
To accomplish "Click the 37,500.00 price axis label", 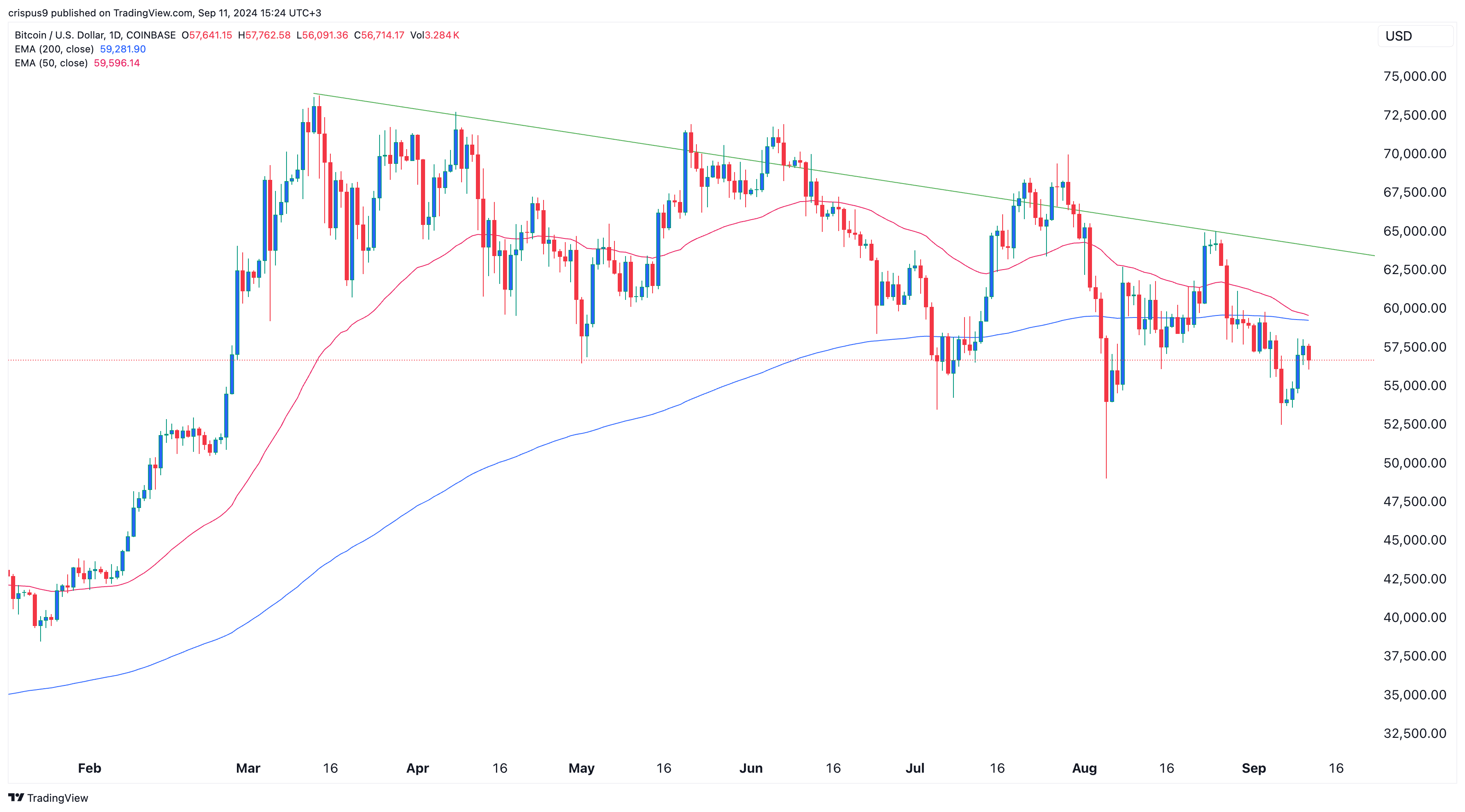I will 1415,656.
